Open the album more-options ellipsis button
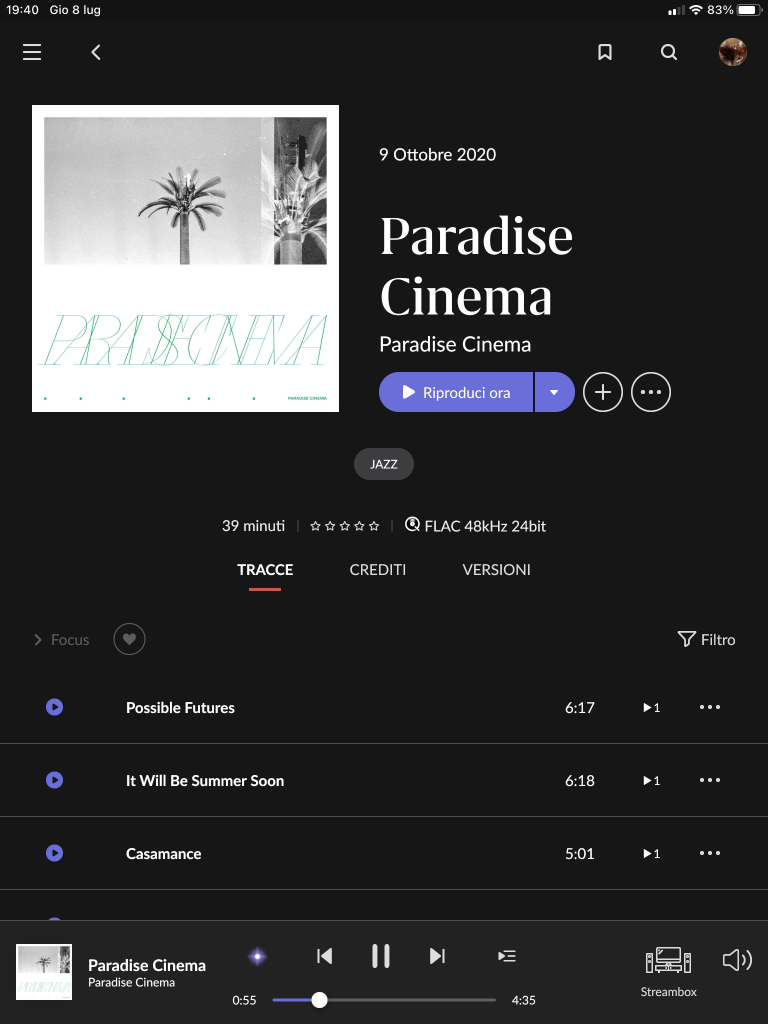This screenshot has width=768, height=1024. pyautogui.click(x=651, y=392)
